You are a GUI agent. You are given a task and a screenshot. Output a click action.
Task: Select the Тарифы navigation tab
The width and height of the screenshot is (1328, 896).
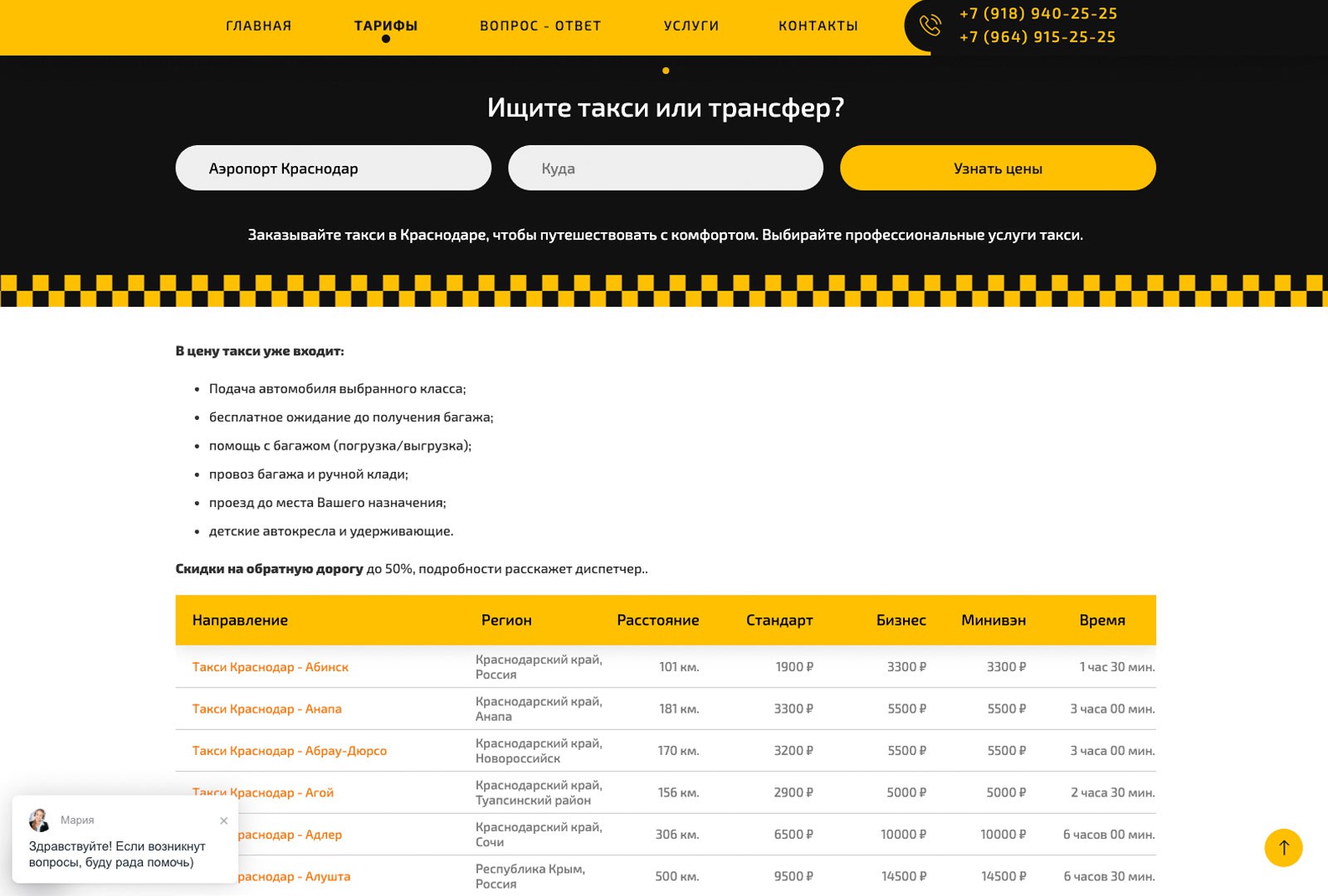pyautogui.click(x=386, y=26)
